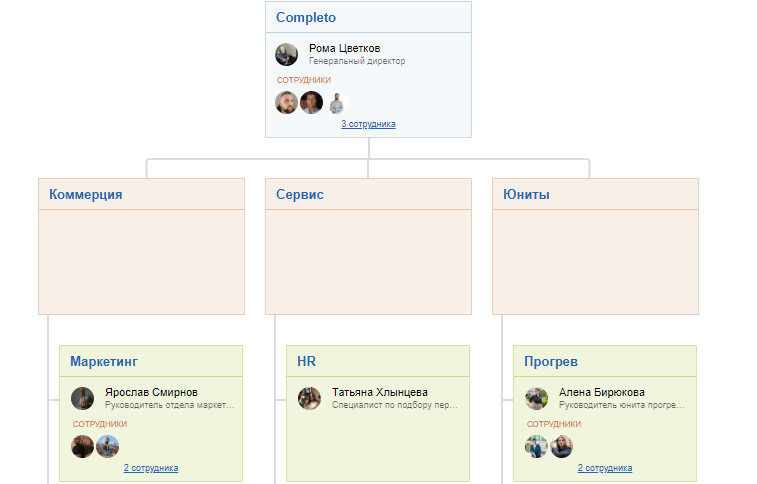Open '2 сотрудника' link in Маркетинг
The width and height of the screenshot is (757, 484).
pyautogui.click(x=151, y=468)
